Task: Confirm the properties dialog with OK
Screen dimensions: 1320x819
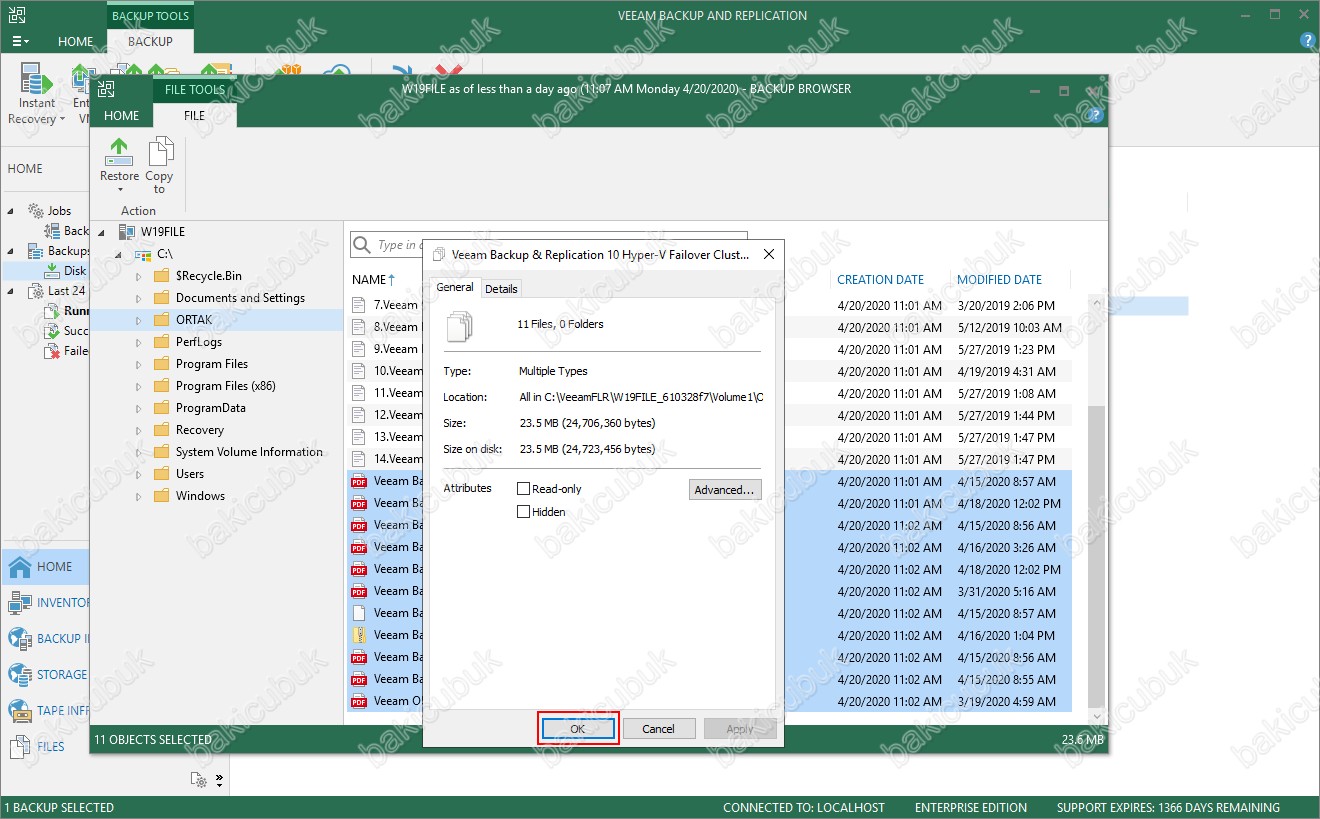Action: 578,729
